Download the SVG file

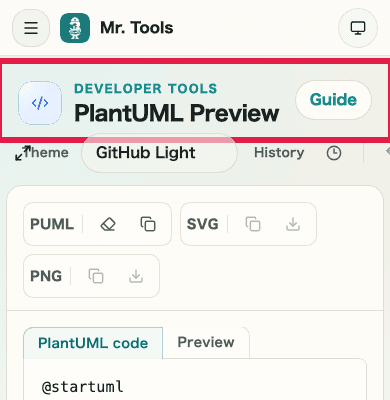(x=293, y=224)
